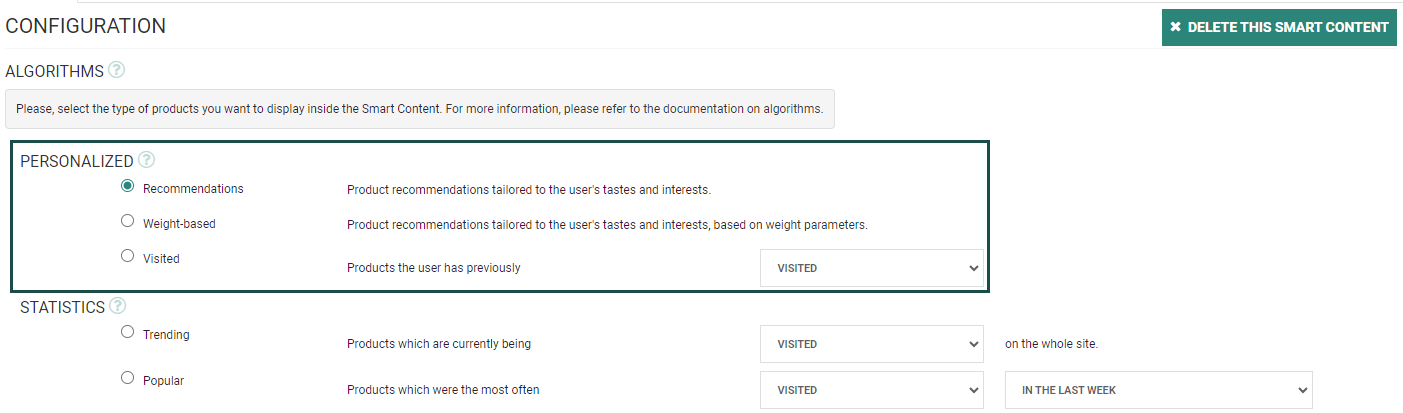Click the STATISTICS help question mark icon
The image size is (1403, 413).
(x=119, y=306)
